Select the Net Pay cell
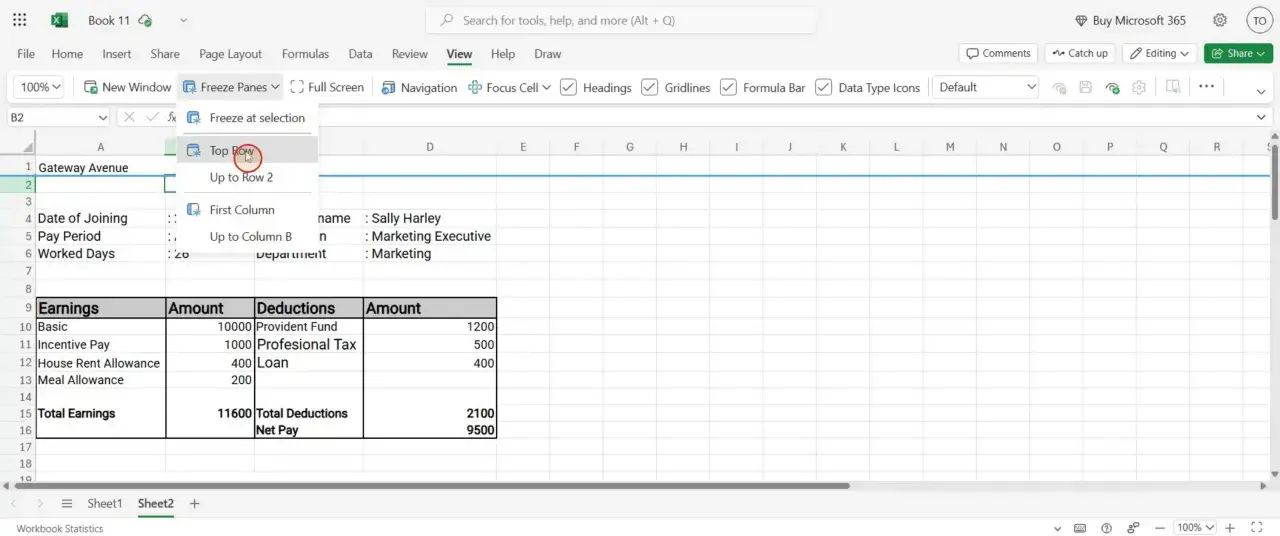The width and height of the screenshot is (1280, 536). [309, 430]
